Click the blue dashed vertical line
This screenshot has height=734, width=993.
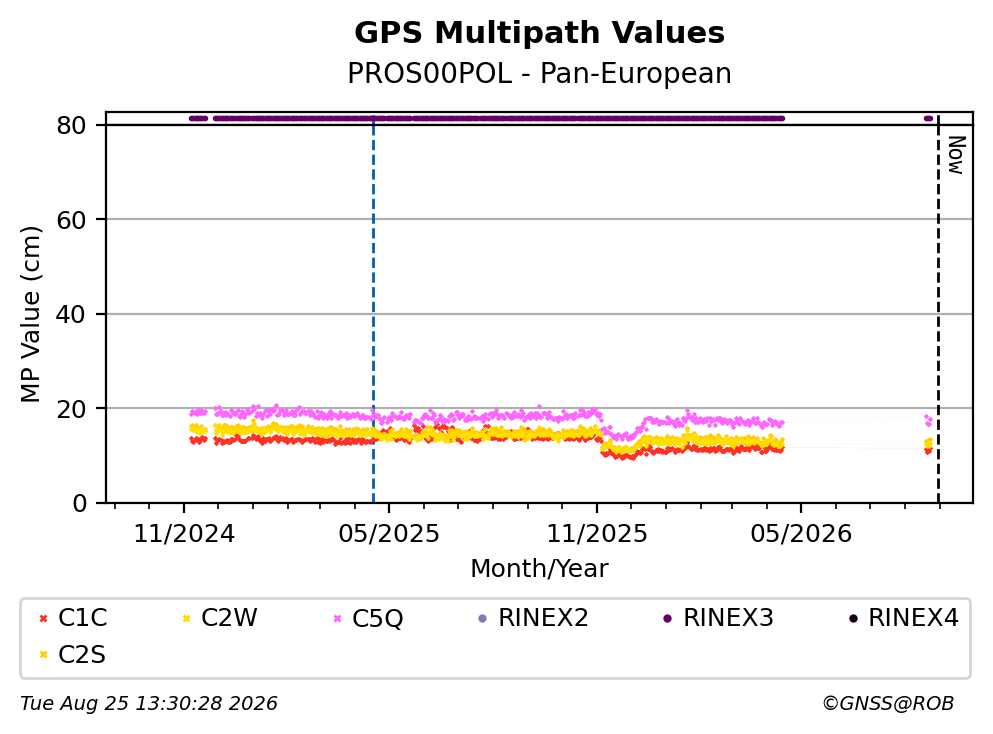coord(373,310)
